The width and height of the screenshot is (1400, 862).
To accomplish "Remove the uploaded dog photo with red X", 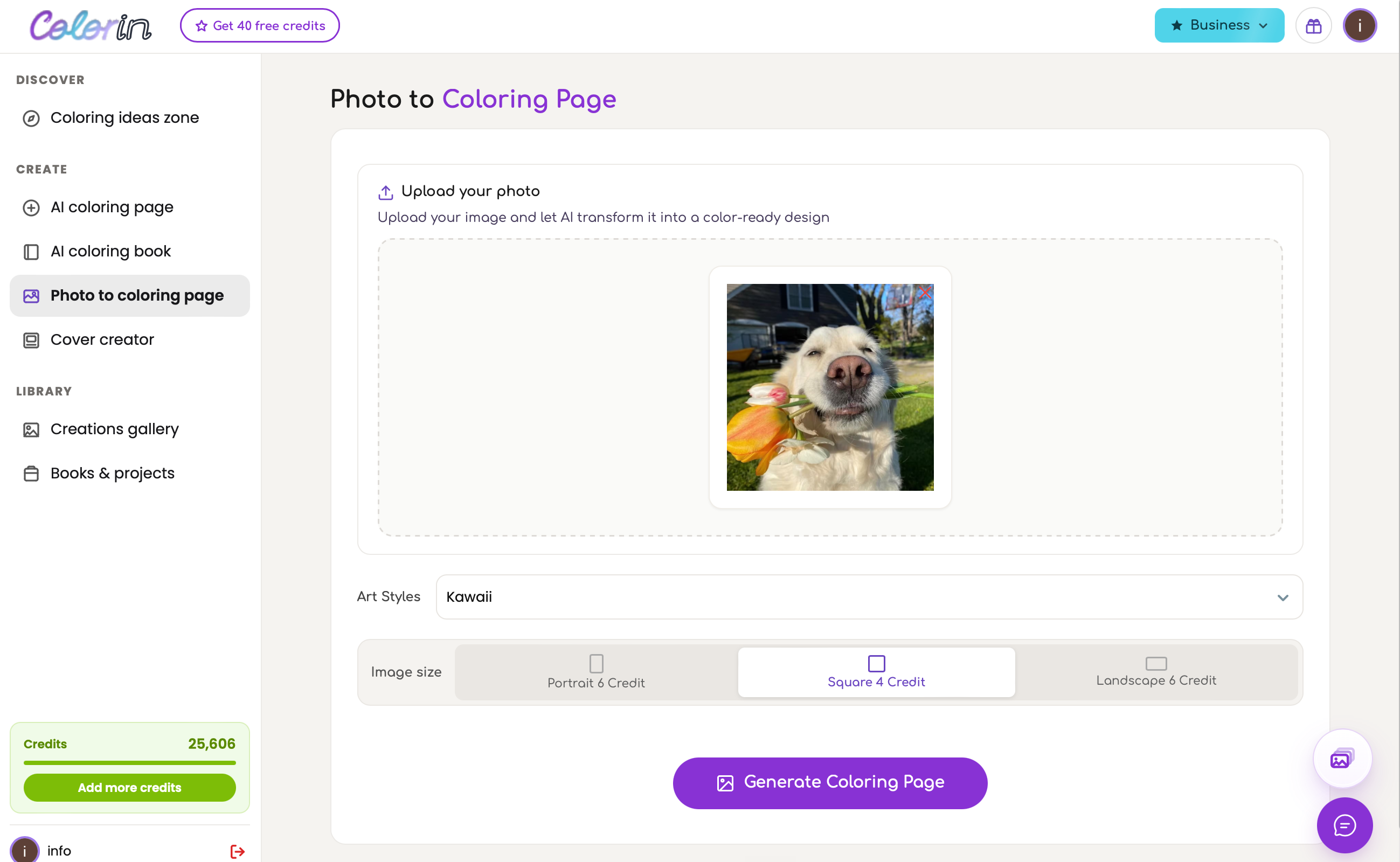I will click(924, 293).
